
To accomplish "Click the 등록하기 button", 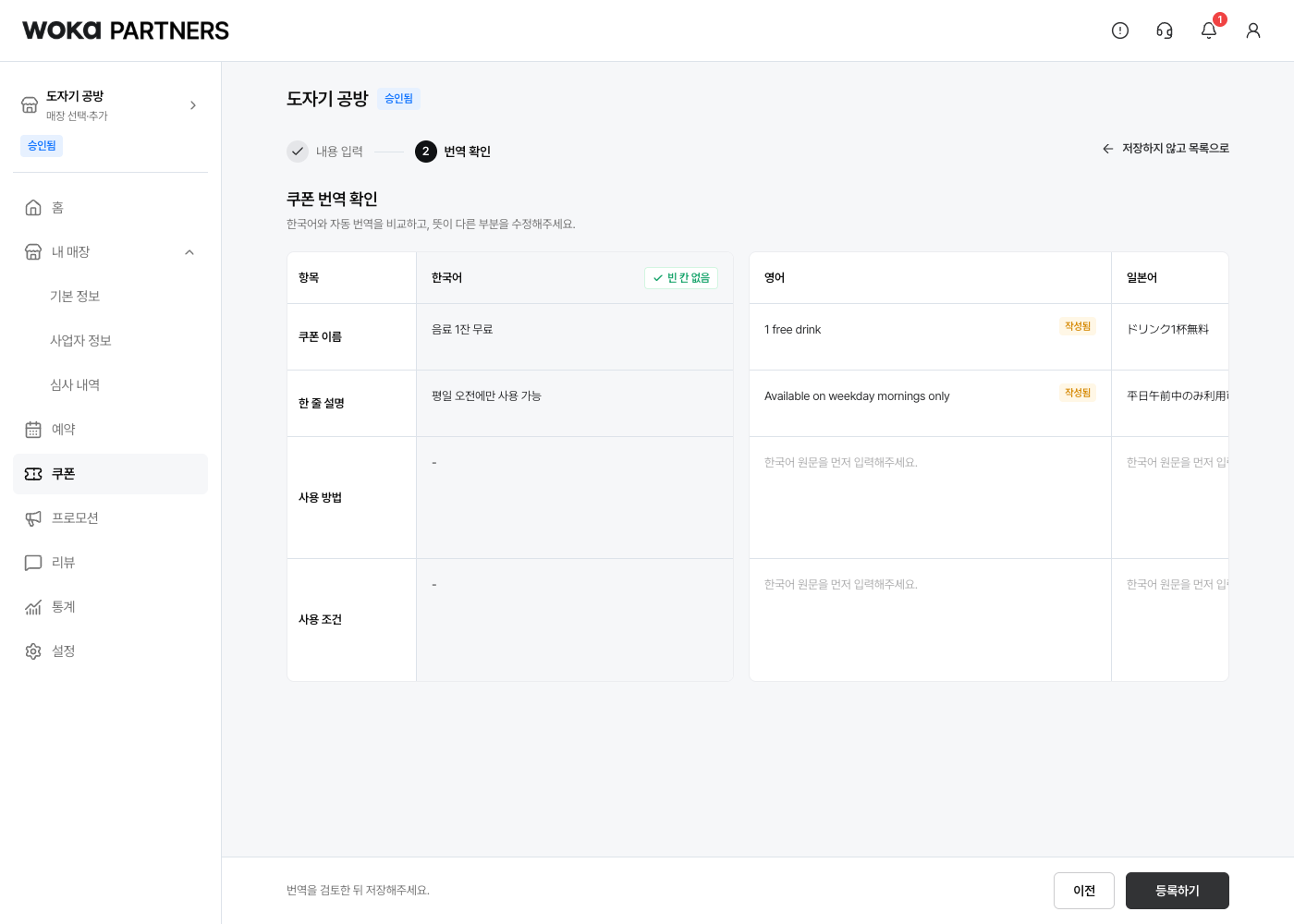I will point(1178,891).
